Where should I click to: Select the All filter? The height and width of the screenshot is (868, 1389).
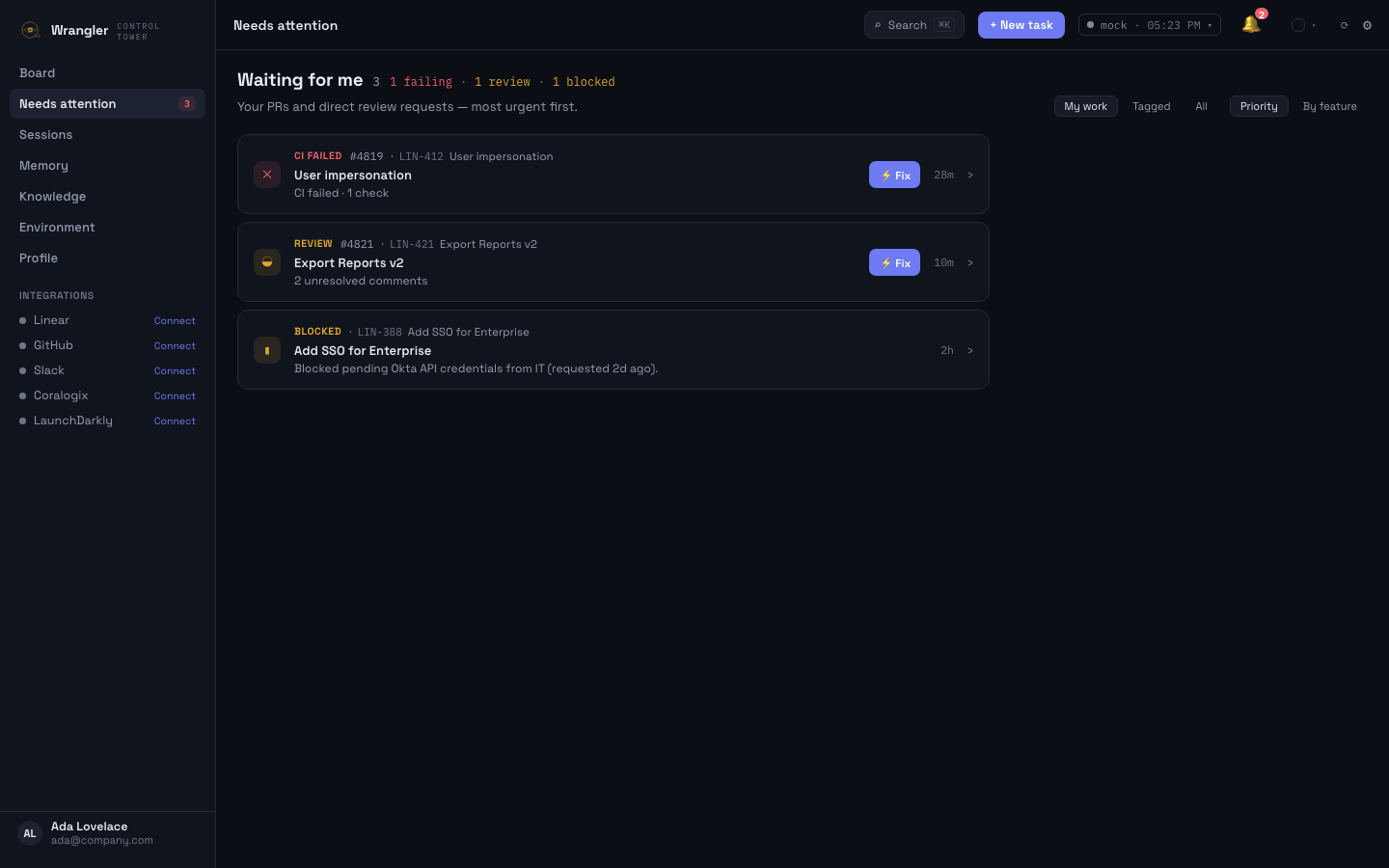pyautogui.click(x=1202, y=106)
